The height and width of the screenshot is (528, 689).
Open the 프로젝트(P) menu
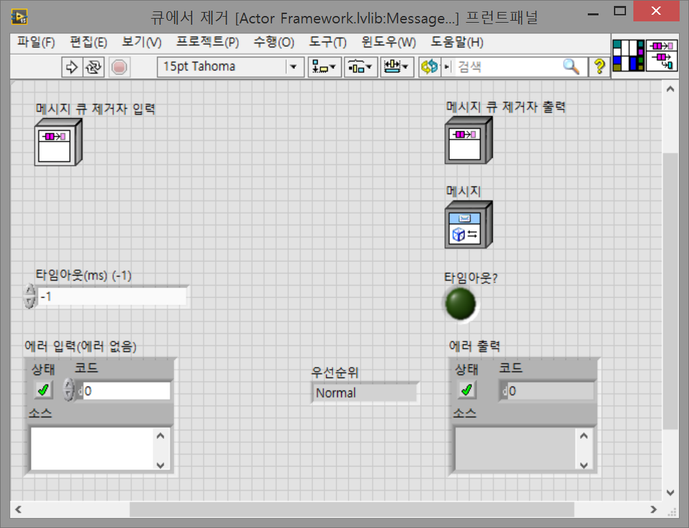(x=207, y=43)
